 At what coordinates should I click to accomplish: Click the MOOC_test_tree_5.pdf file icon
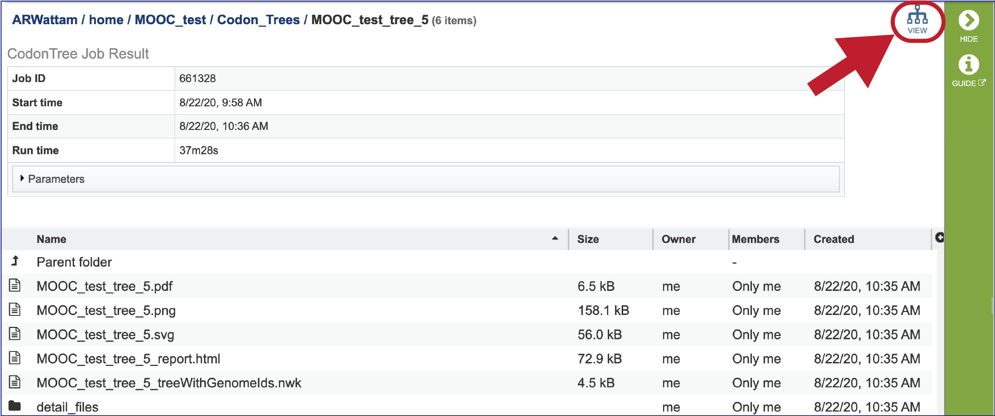tap(15, 287)
